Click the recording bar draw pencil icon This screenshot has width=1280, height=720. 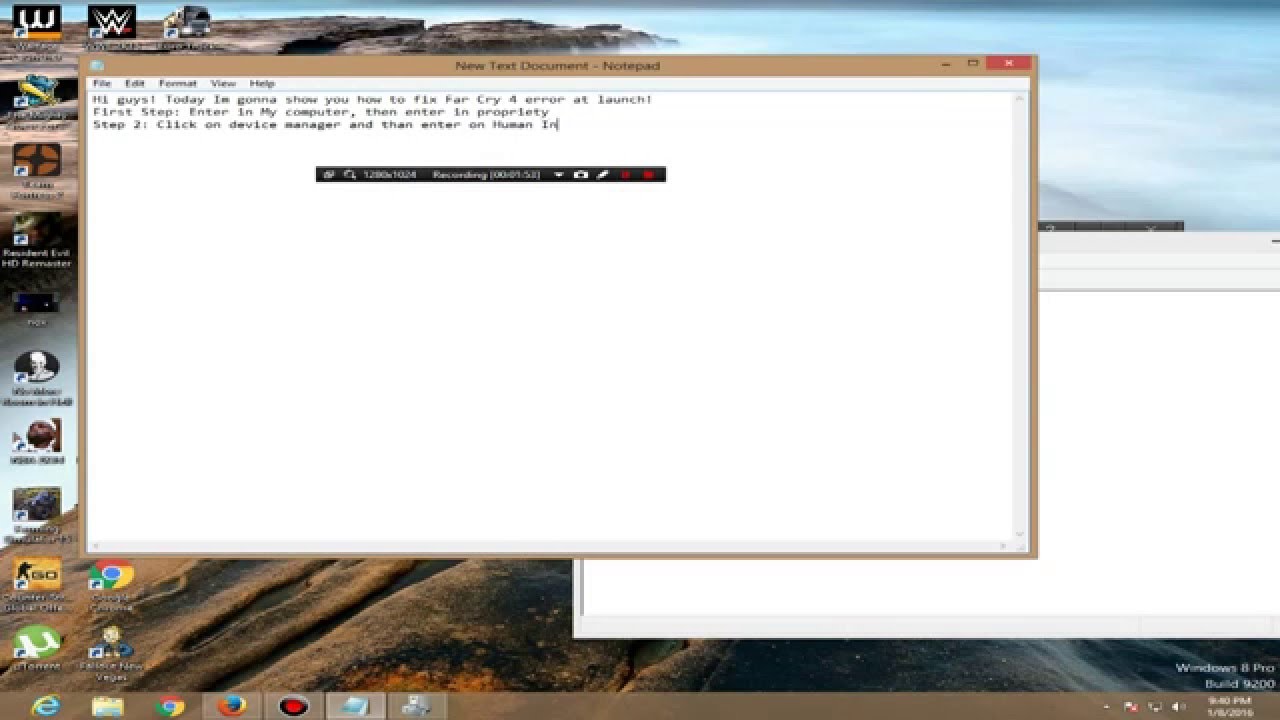603,175
